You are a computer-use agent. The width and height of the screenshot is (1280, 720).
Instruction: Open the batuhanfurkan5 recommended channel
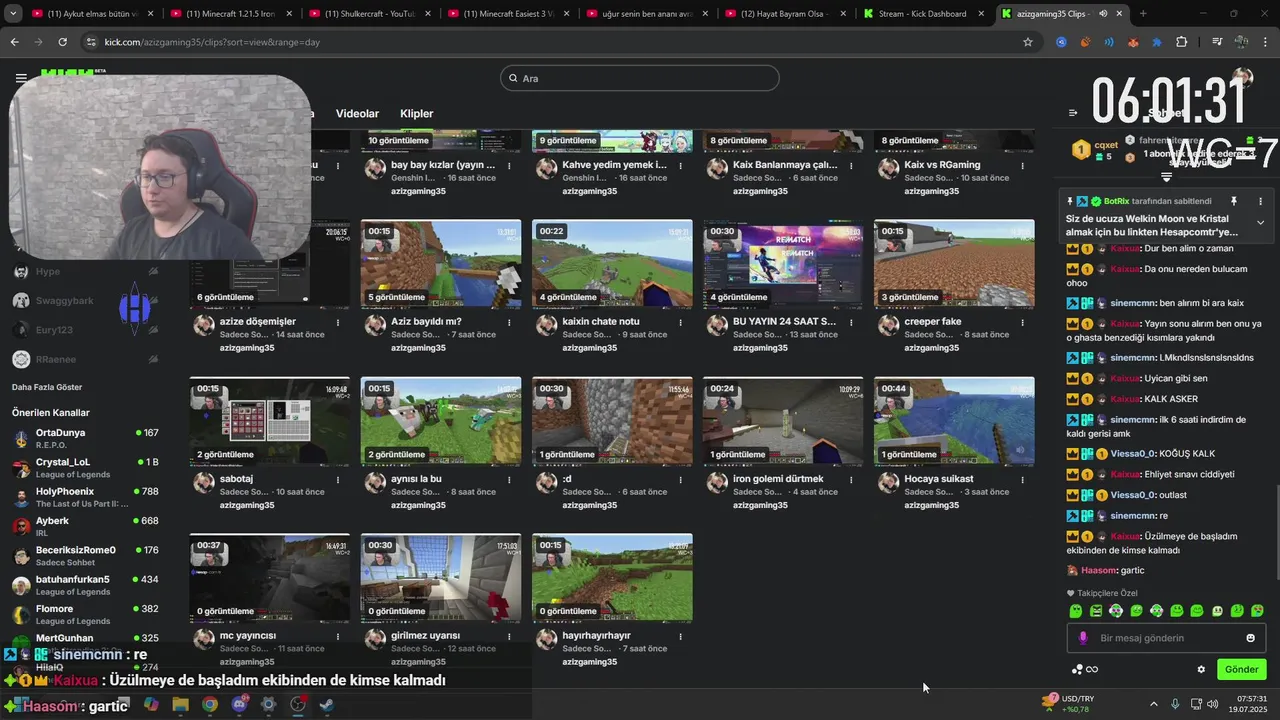tap(85, 585)
